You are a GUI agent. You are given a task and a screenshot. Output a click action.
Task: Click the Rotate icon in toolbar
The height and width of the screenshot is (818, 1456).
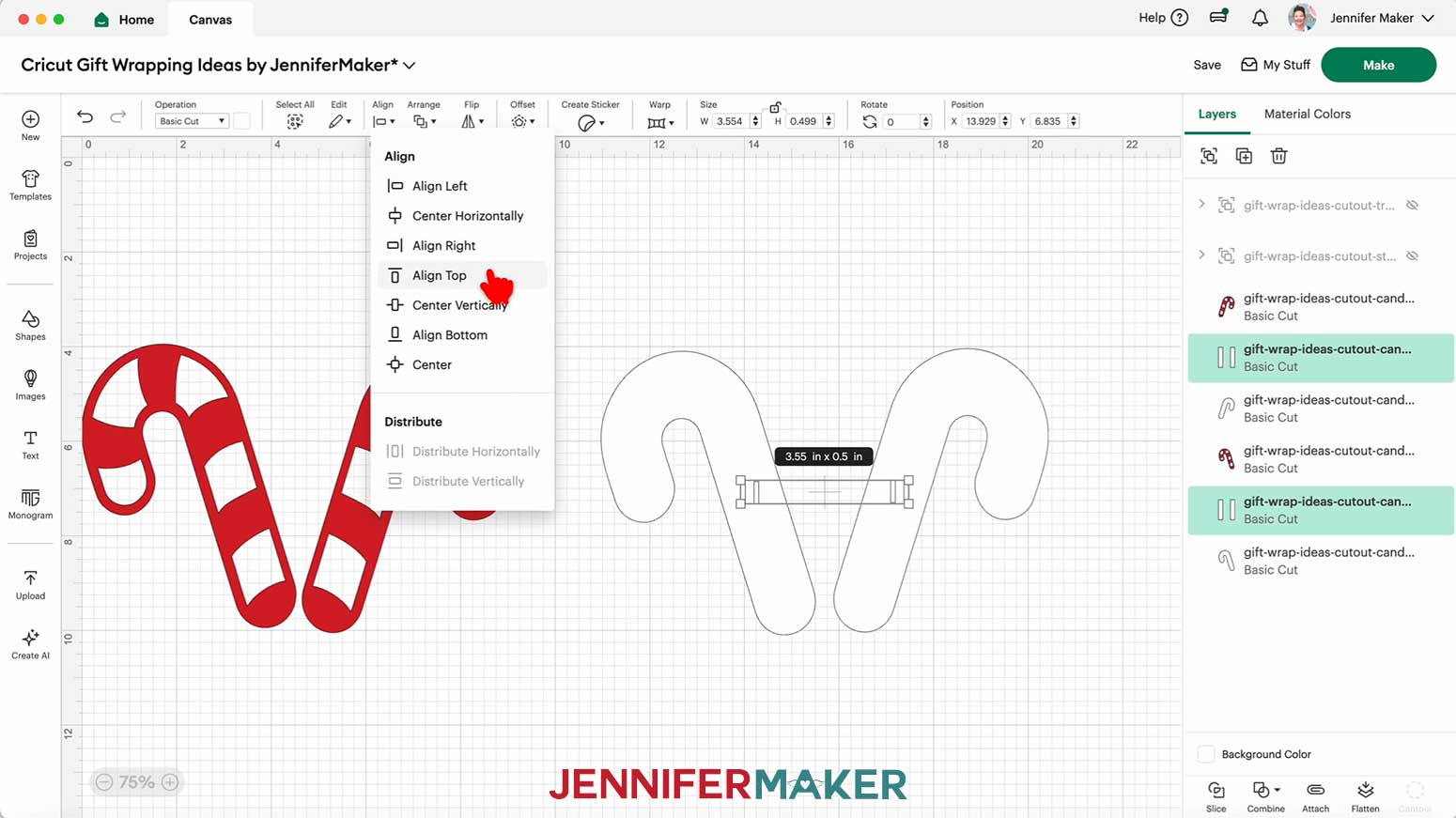(870, 121)
